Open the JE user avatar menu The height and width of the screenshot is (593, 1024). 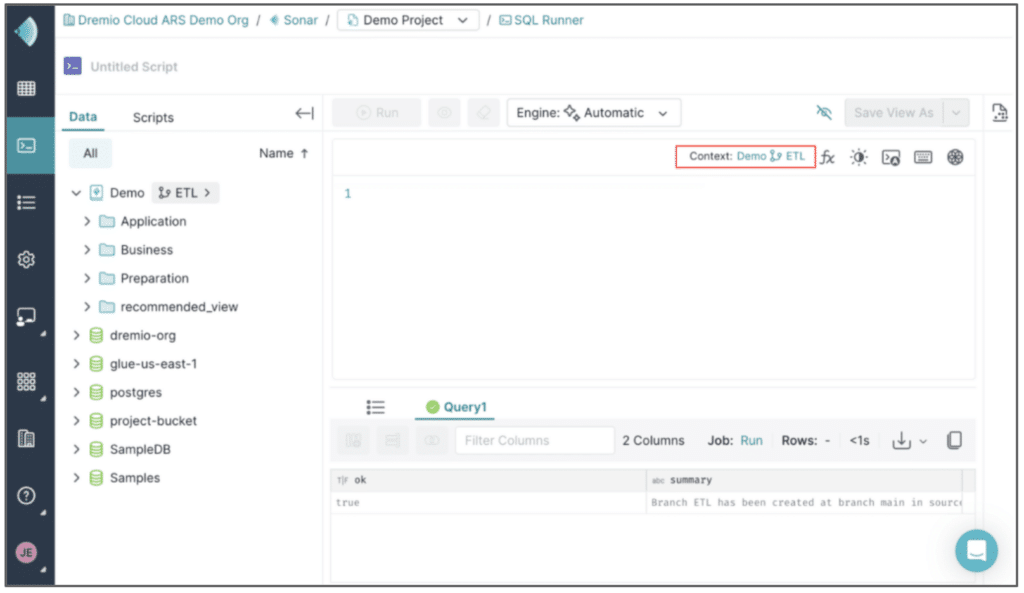(26, 553)
